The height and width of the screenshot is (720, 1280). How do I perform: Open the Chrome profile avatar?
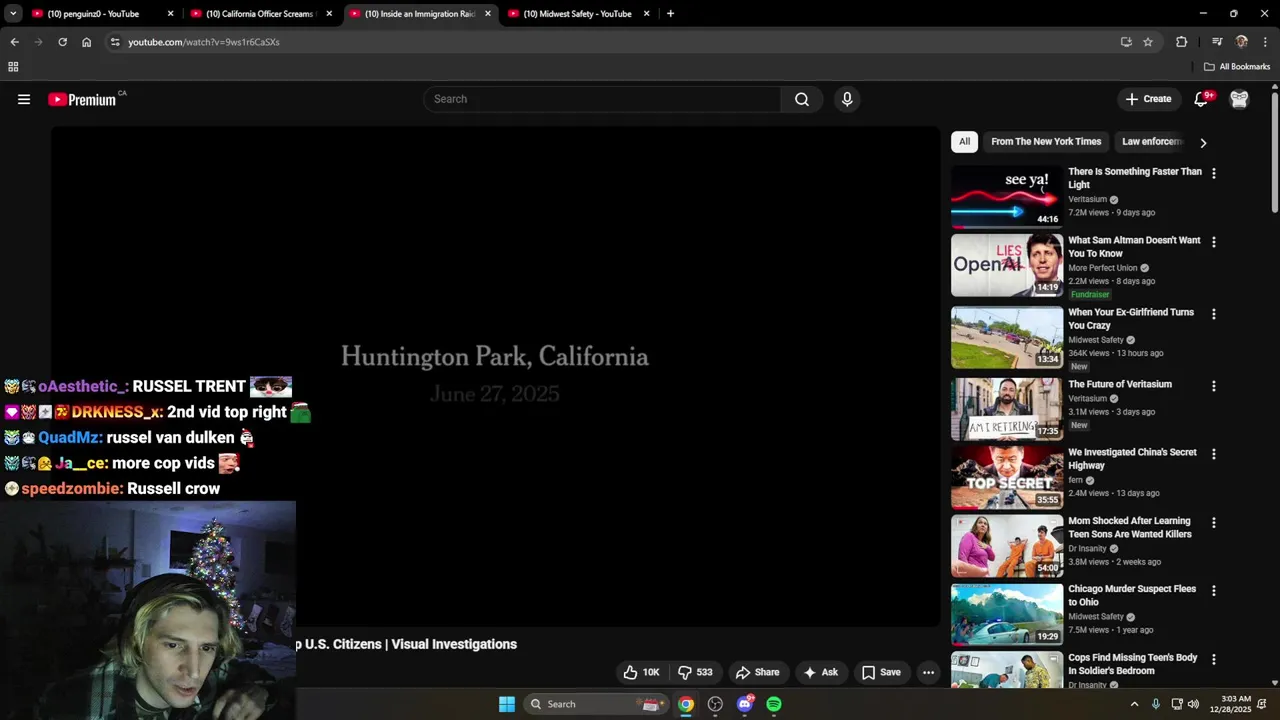click(x=1241, y=42)
